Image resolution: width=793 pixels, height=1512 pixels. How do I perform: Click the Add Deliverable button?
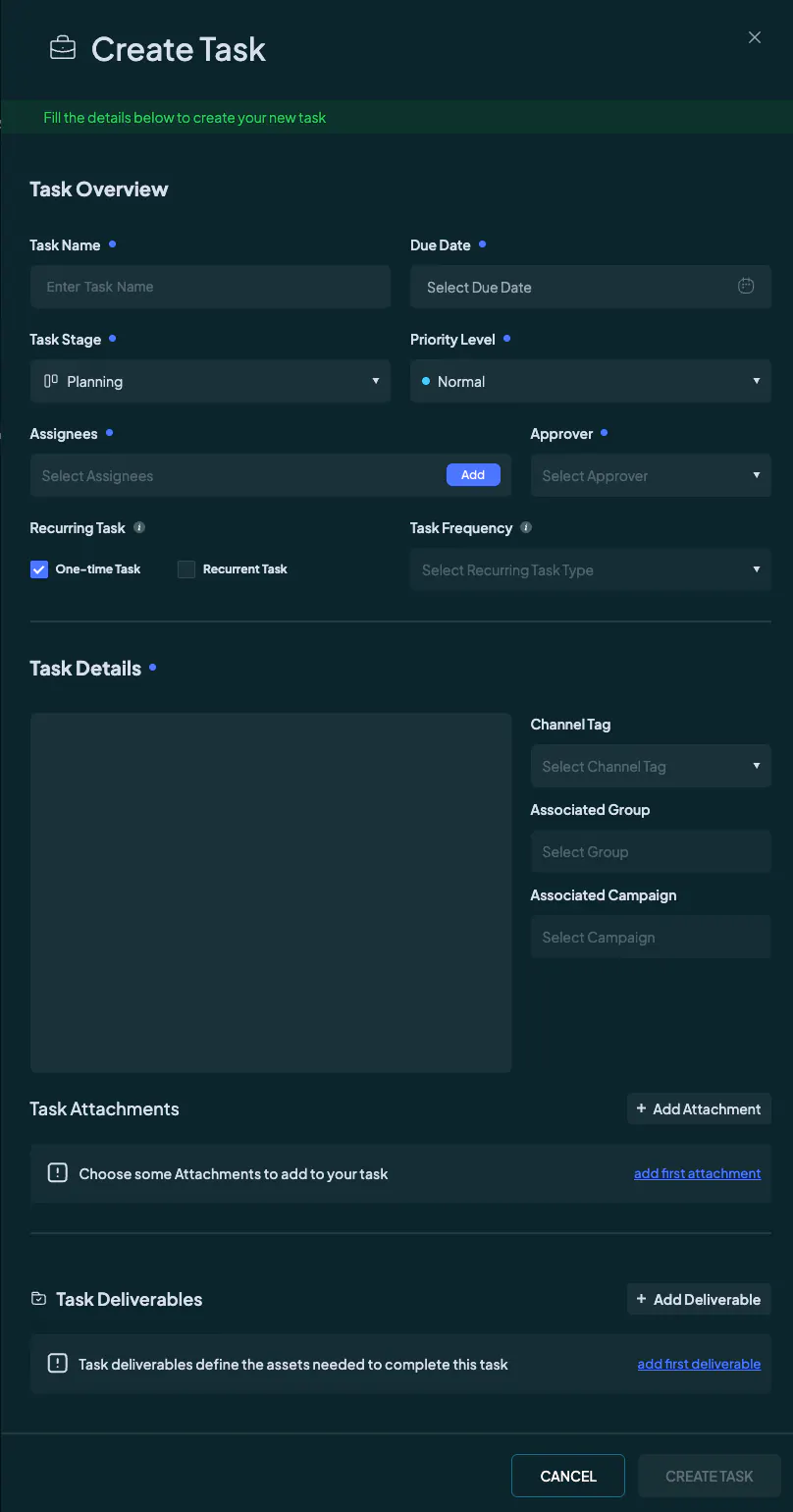pyautogui.click(x=699, y=1299)
